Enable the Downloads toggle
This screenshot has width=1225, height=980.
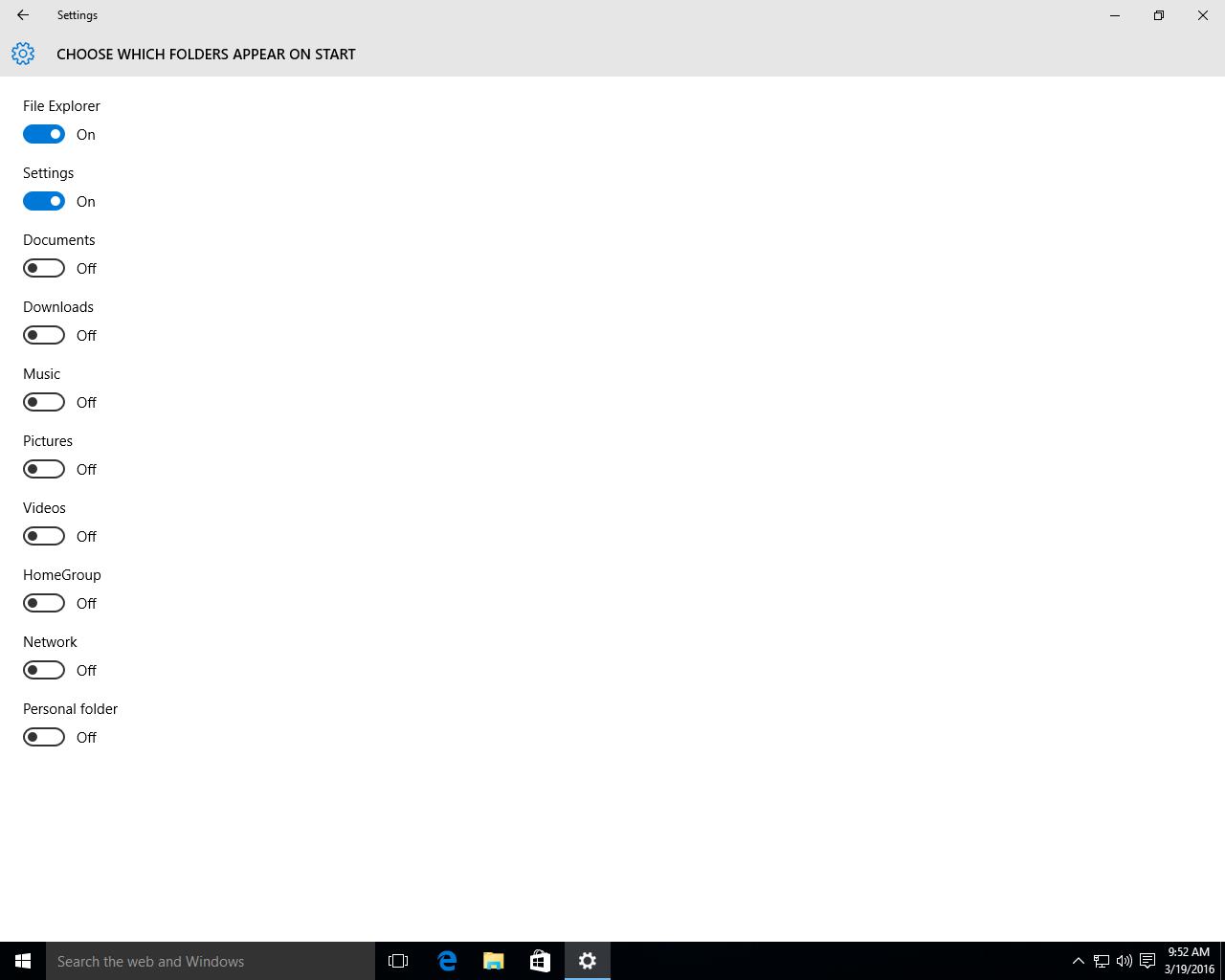(x=44, y=335)
